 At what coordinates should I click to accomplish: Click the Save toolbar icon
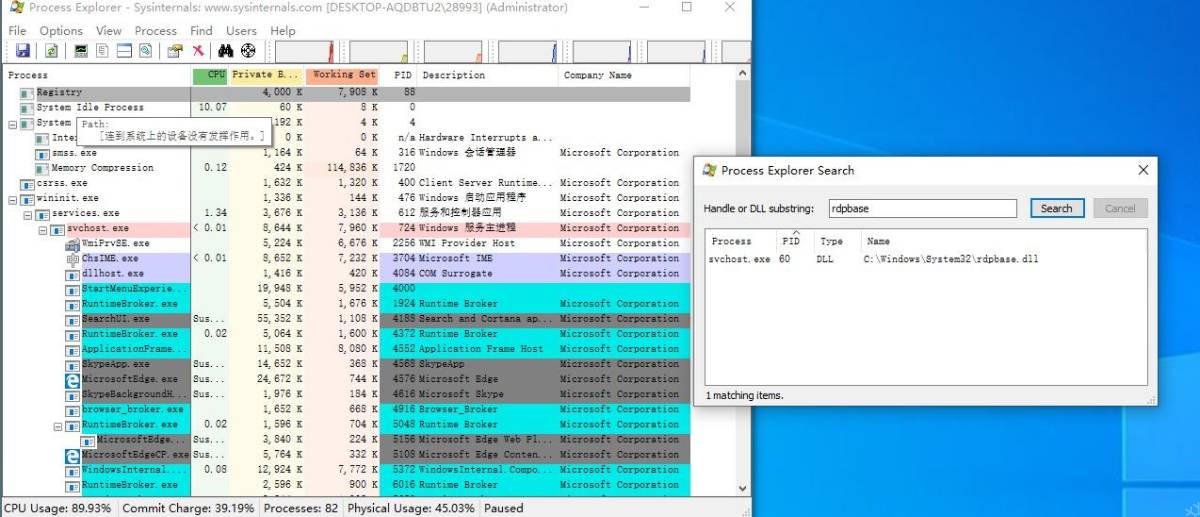pos(22,51)
